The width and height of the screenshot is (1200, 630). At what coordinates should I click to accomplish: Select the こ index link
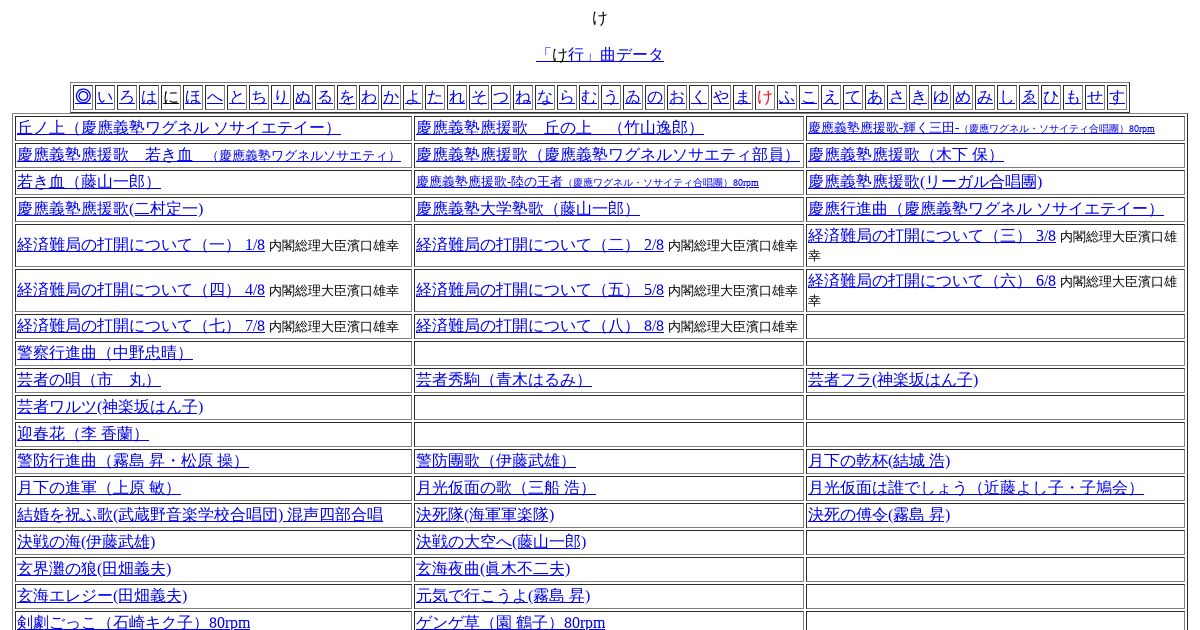(809, 97)
